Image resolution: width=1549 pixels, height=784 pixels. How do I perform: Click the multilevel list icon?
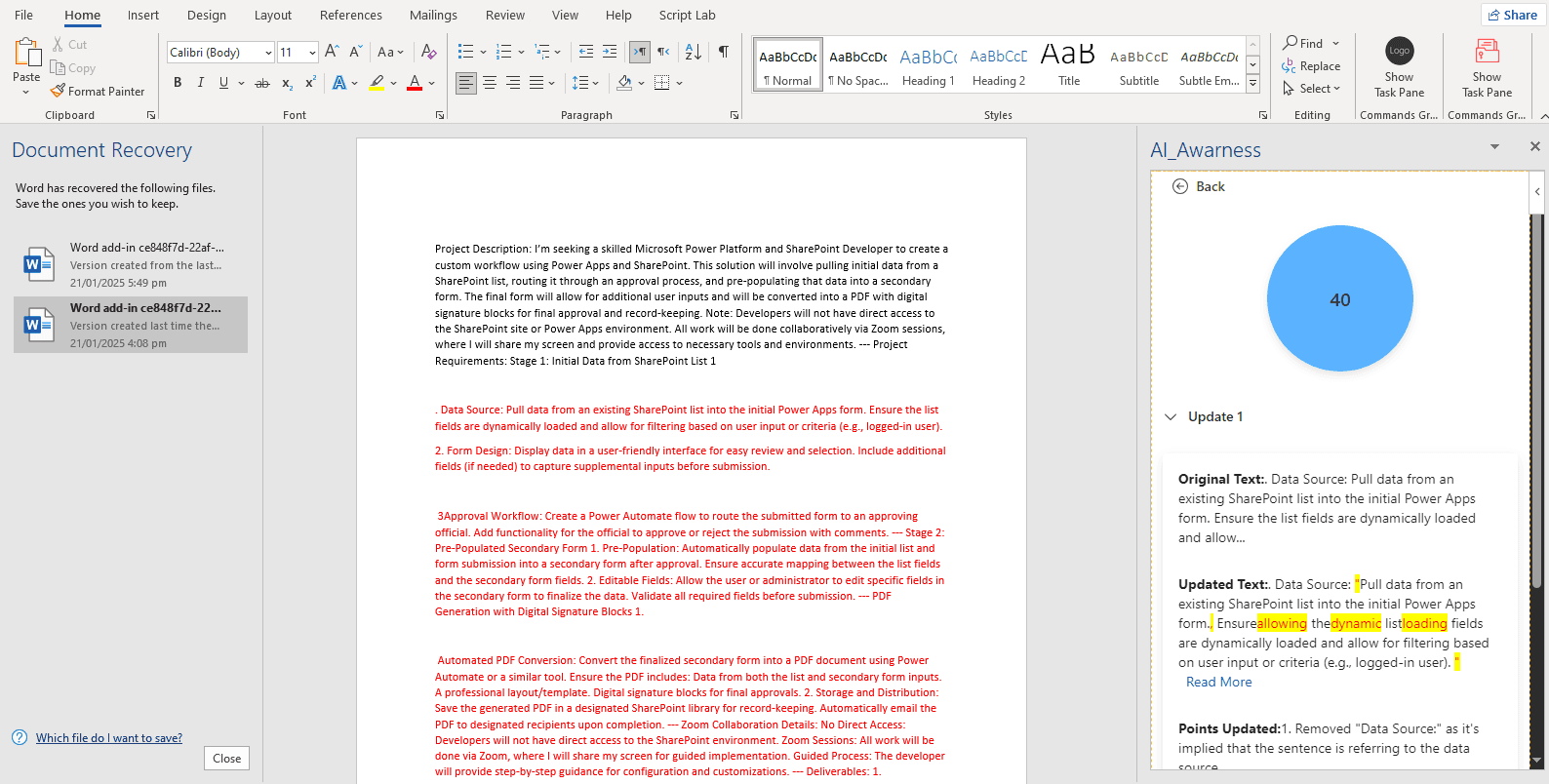tap(542, 52)
